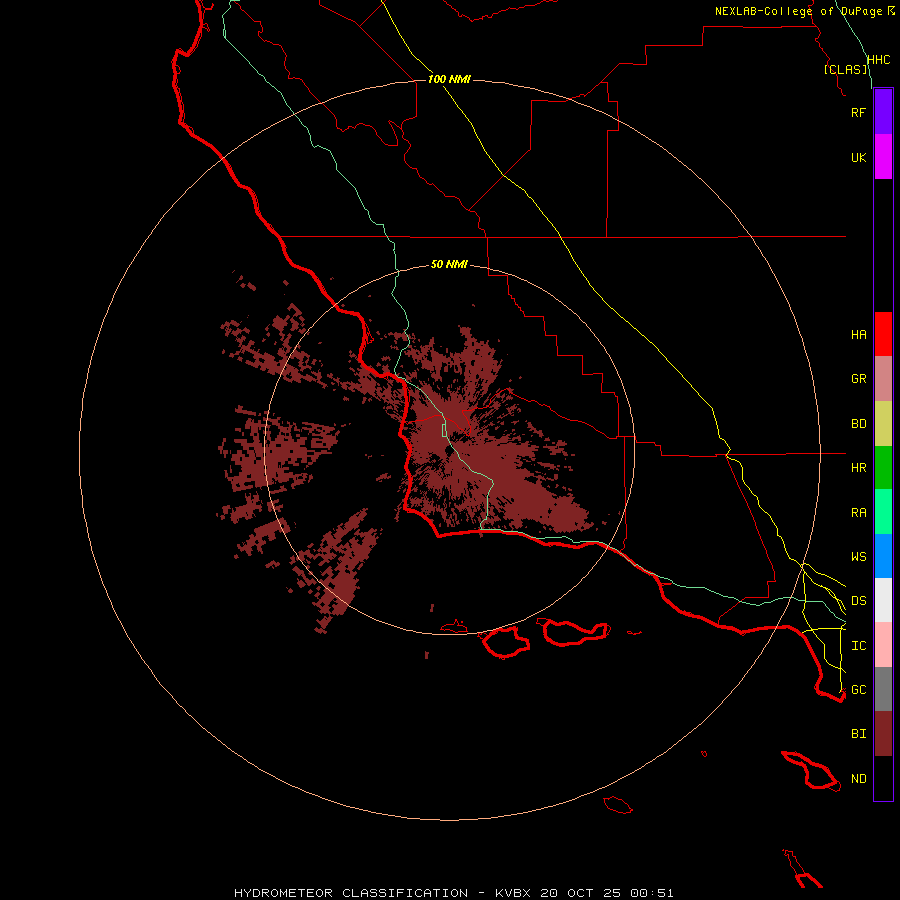Click the "RA" legend label
This screenshot has width=900, height=900.
coord(858,513)
